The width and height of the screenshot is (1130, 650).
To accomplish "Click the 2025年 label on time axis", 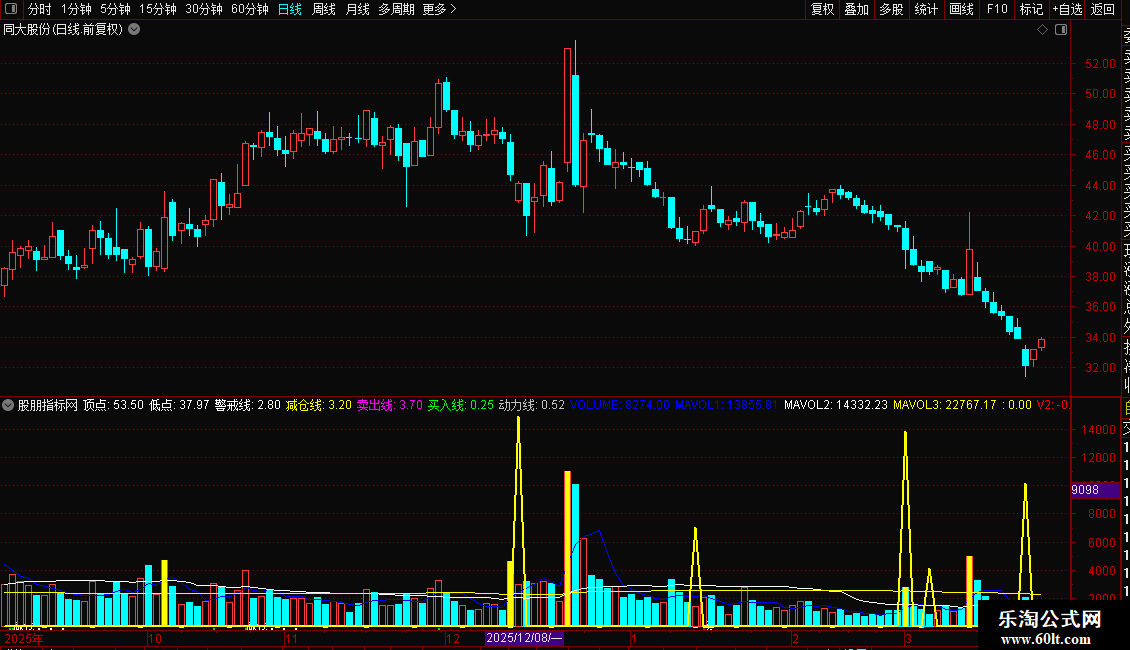I will [x=24, y=638].
